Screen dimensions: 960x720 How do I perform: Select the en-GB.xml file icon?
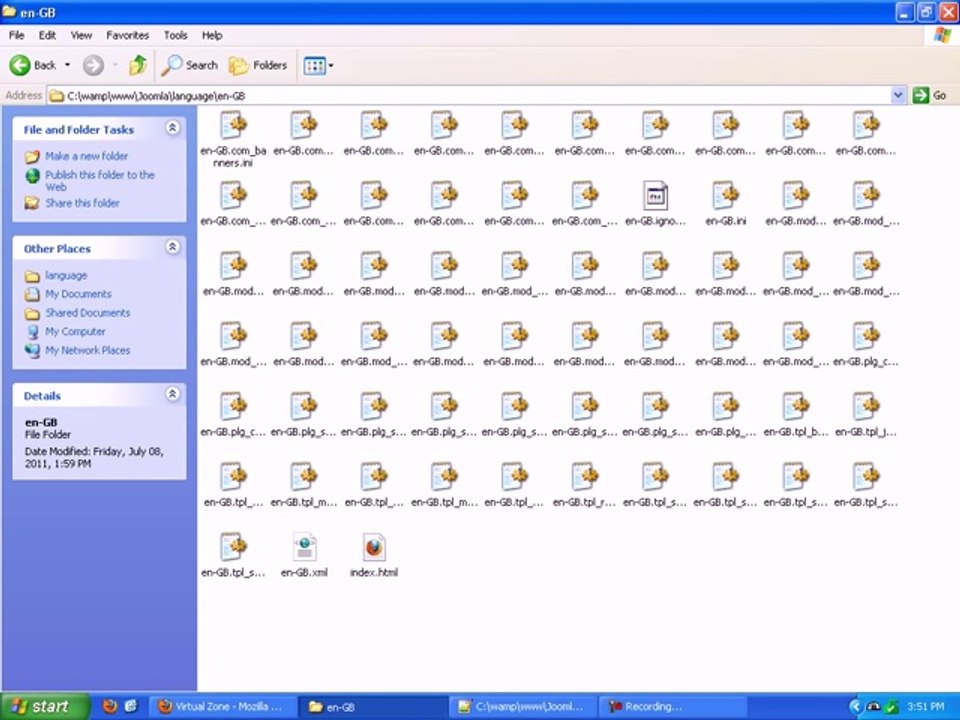point(304,547)
